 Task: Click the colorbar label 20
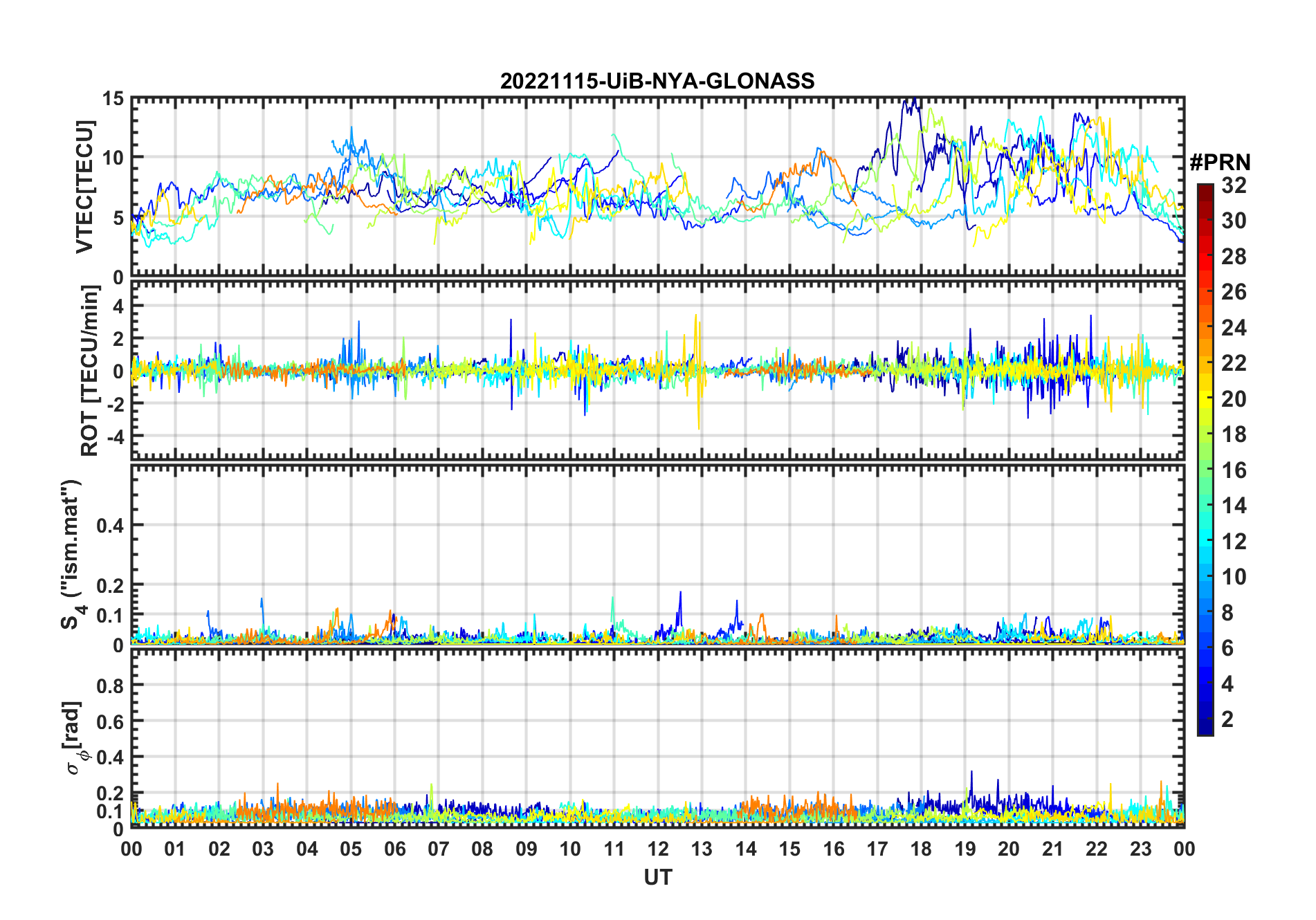pos(1234,399)
